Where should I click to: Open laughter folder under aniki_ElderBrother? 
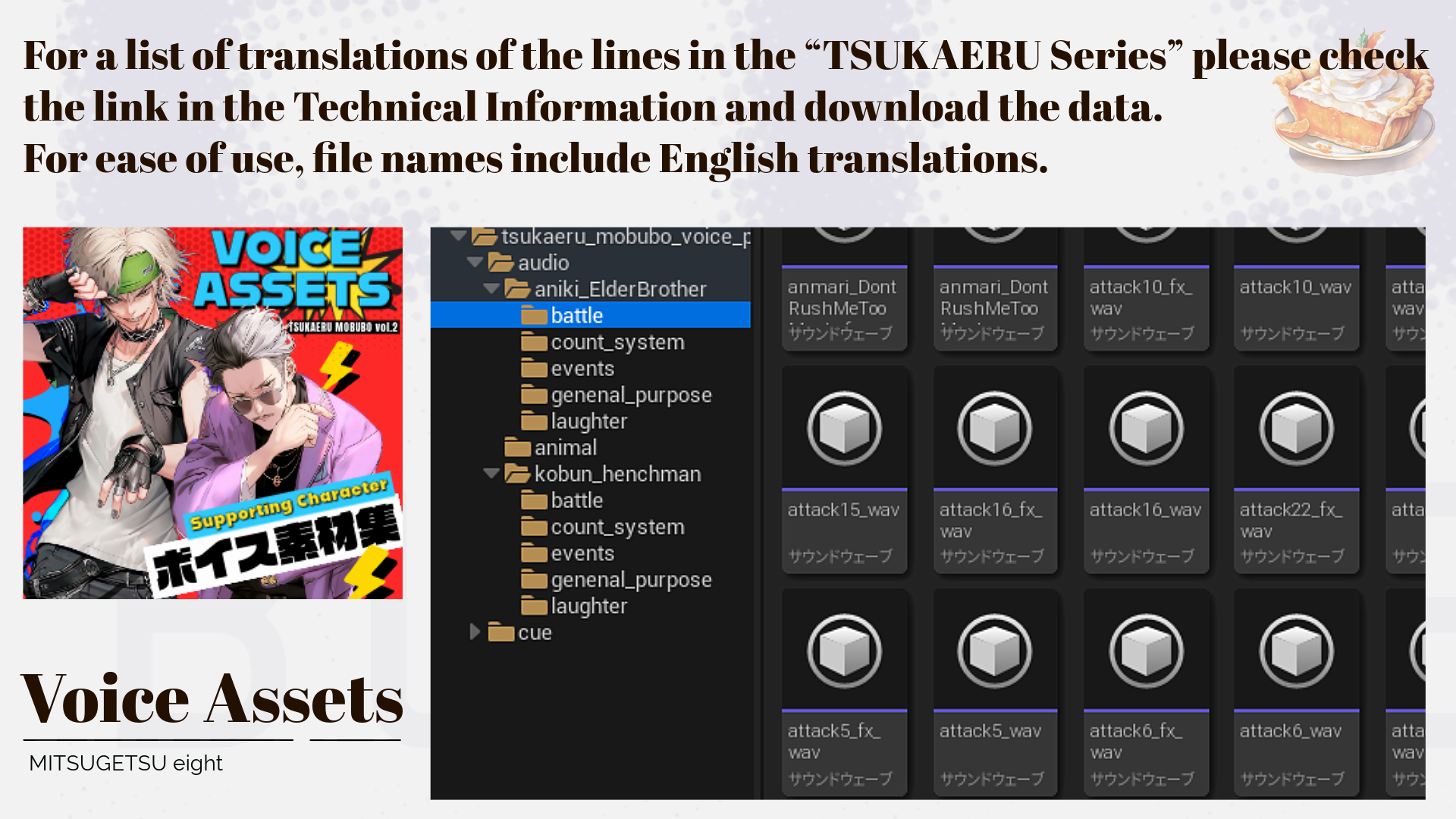pos(574,421)
